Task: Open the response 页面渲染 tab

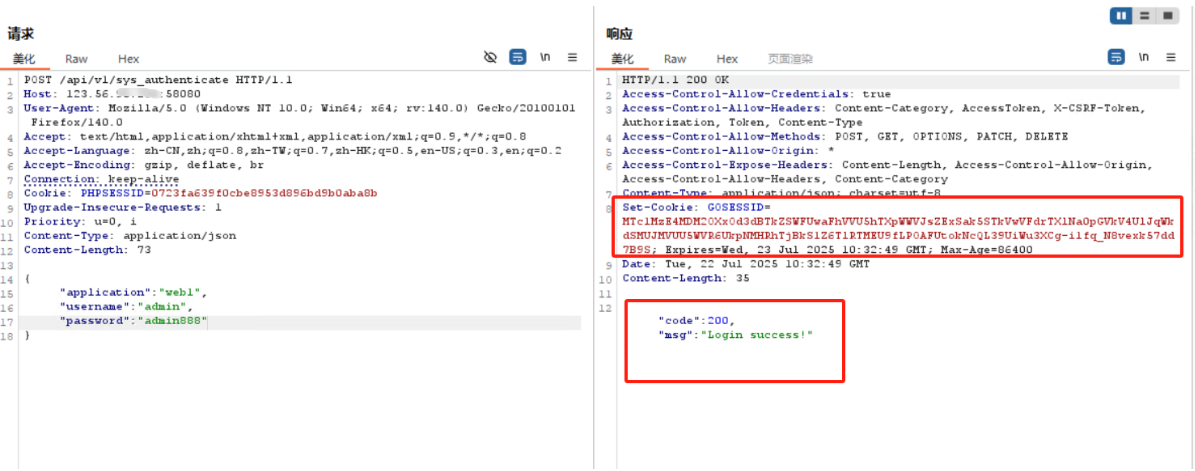Action: click(x=790, y=59)
